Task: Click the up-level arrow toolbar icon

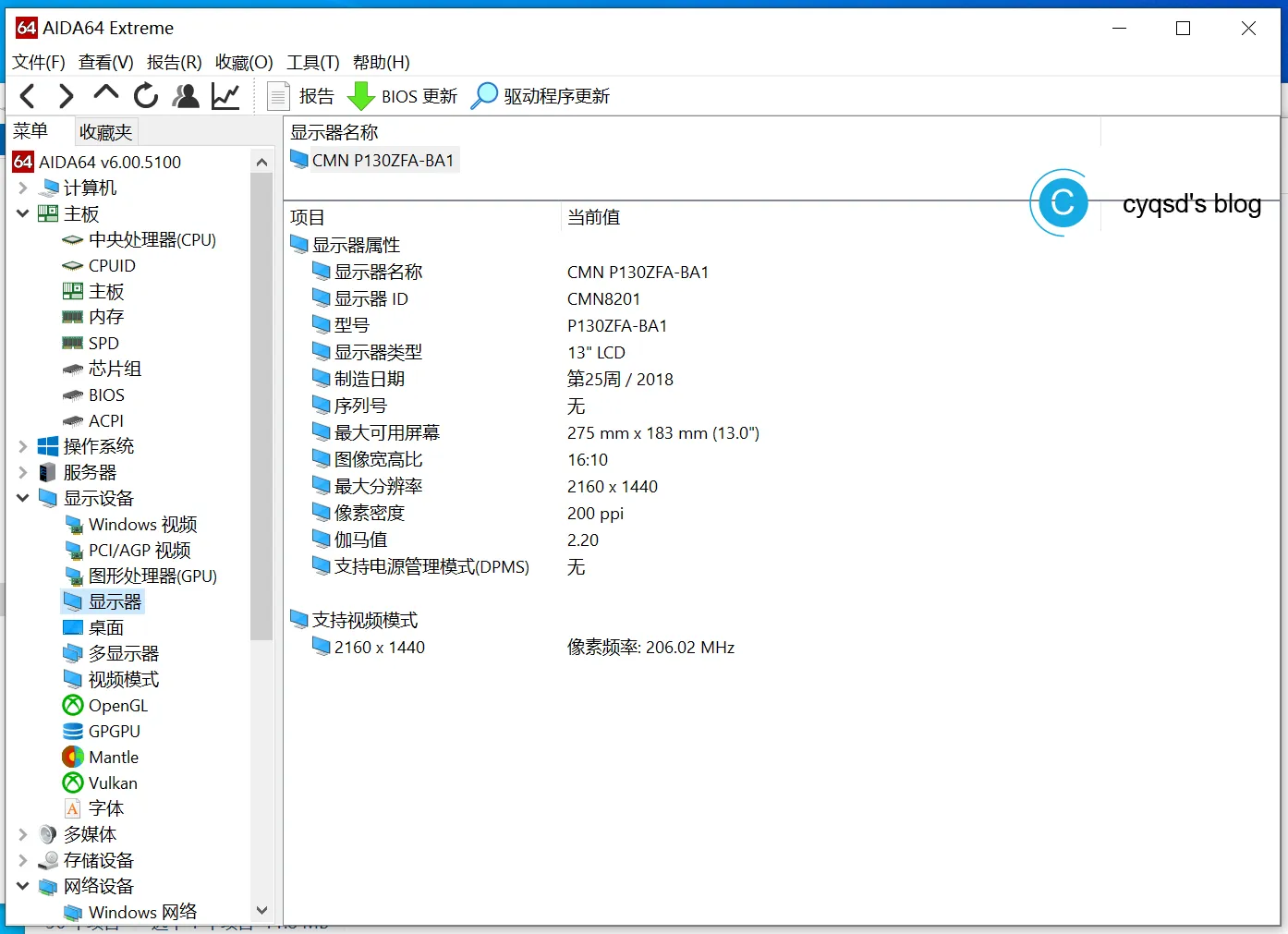Action: point(106,94)
